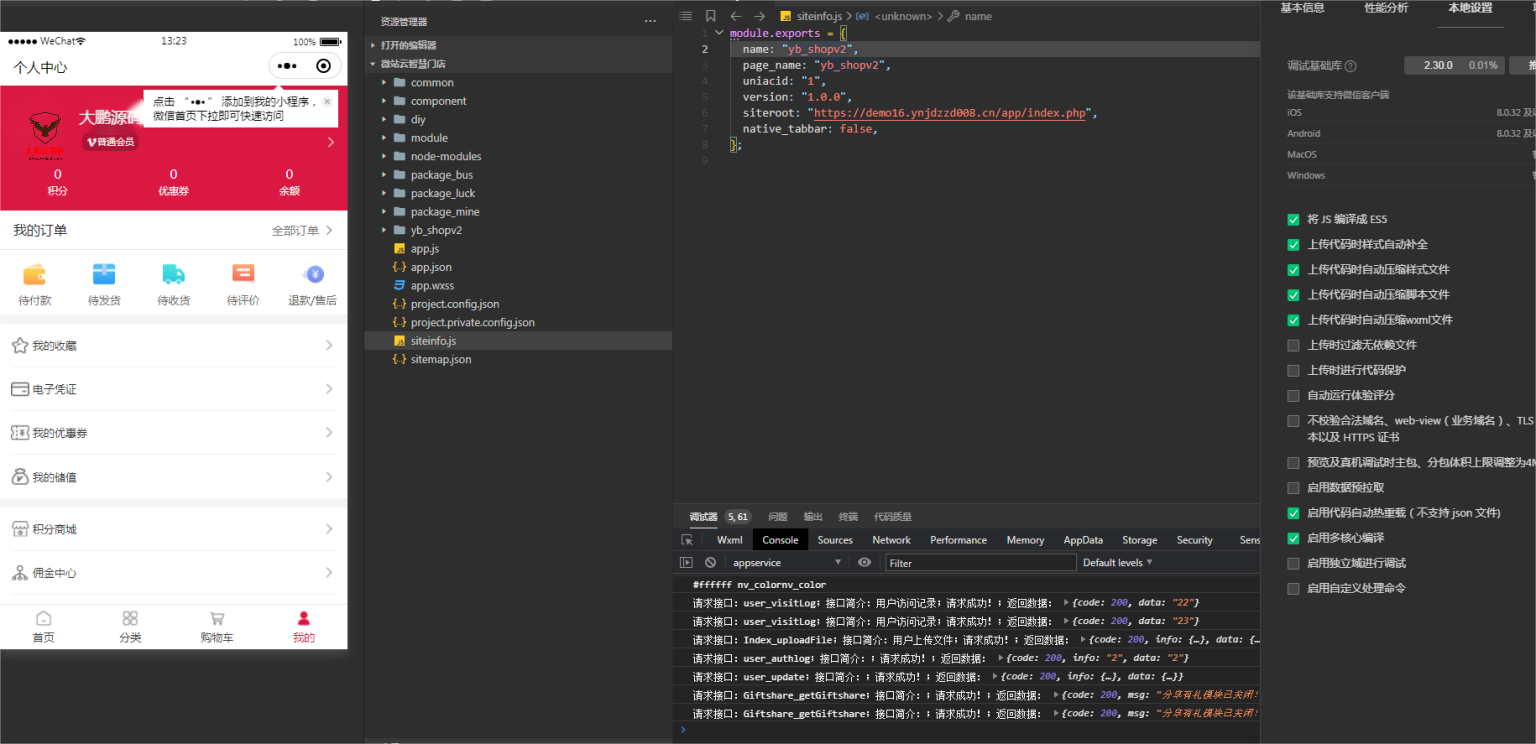The image size is (1536, 744).
Task: Open the 待付款 wallet icon
Action: coord(35,275)
